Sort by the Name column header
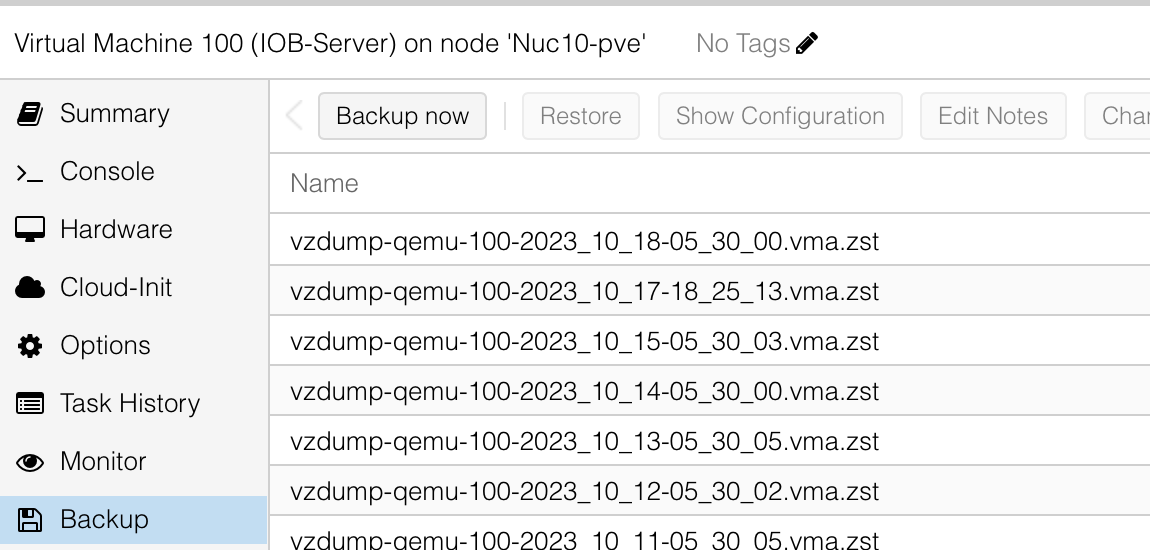 324,183
